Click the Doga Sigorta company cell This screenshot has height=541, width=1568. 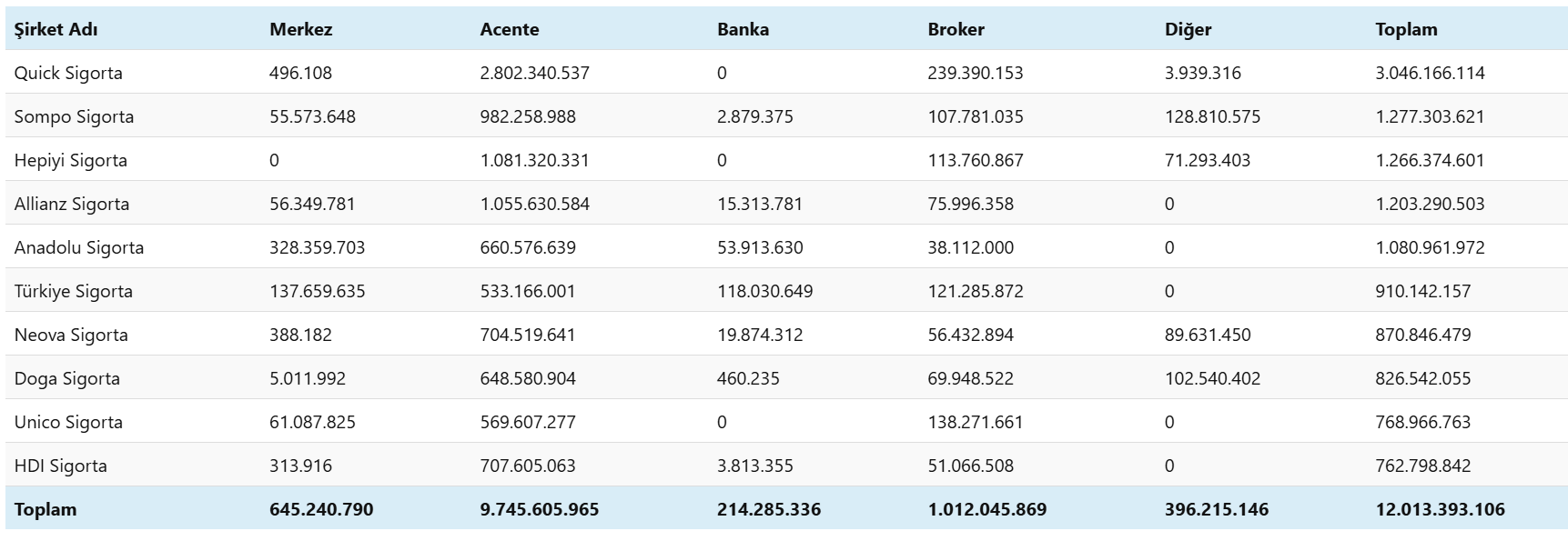pyautogui.click(x=67, y=378)
